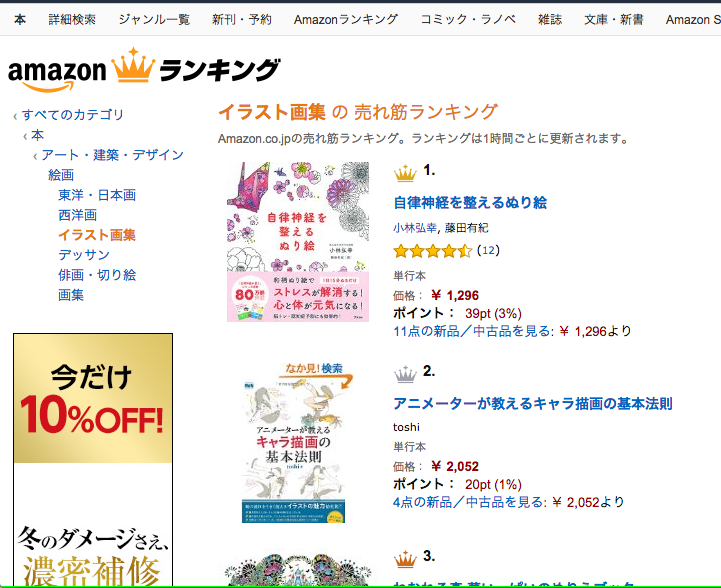Go up to アート・建築・デザイン category
Viewport: 721px width, 588px height.
[x=113, y=155]
